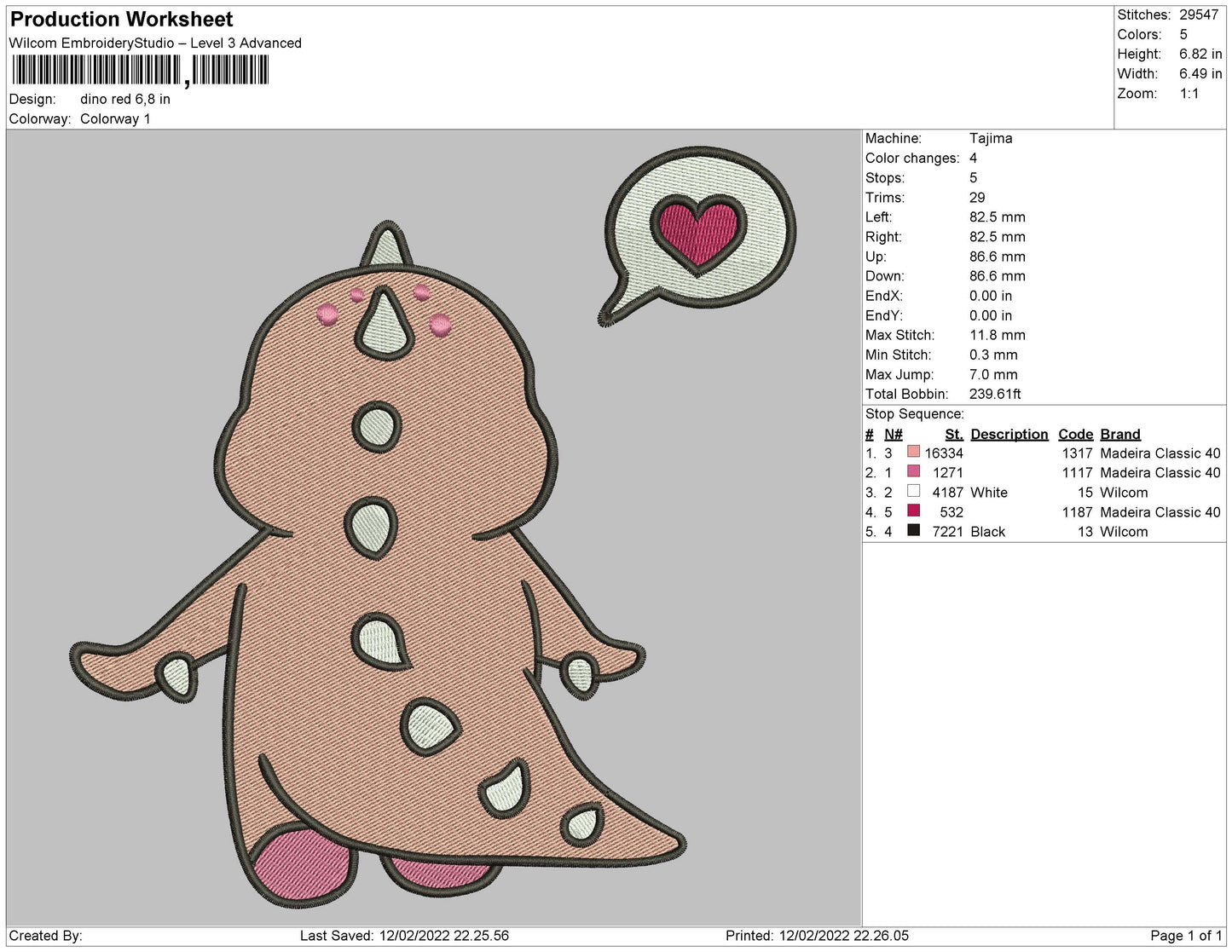Click the 'Trims:' value 29
The width and height of the screenshot is (1232, 952).
pos(978,197)
